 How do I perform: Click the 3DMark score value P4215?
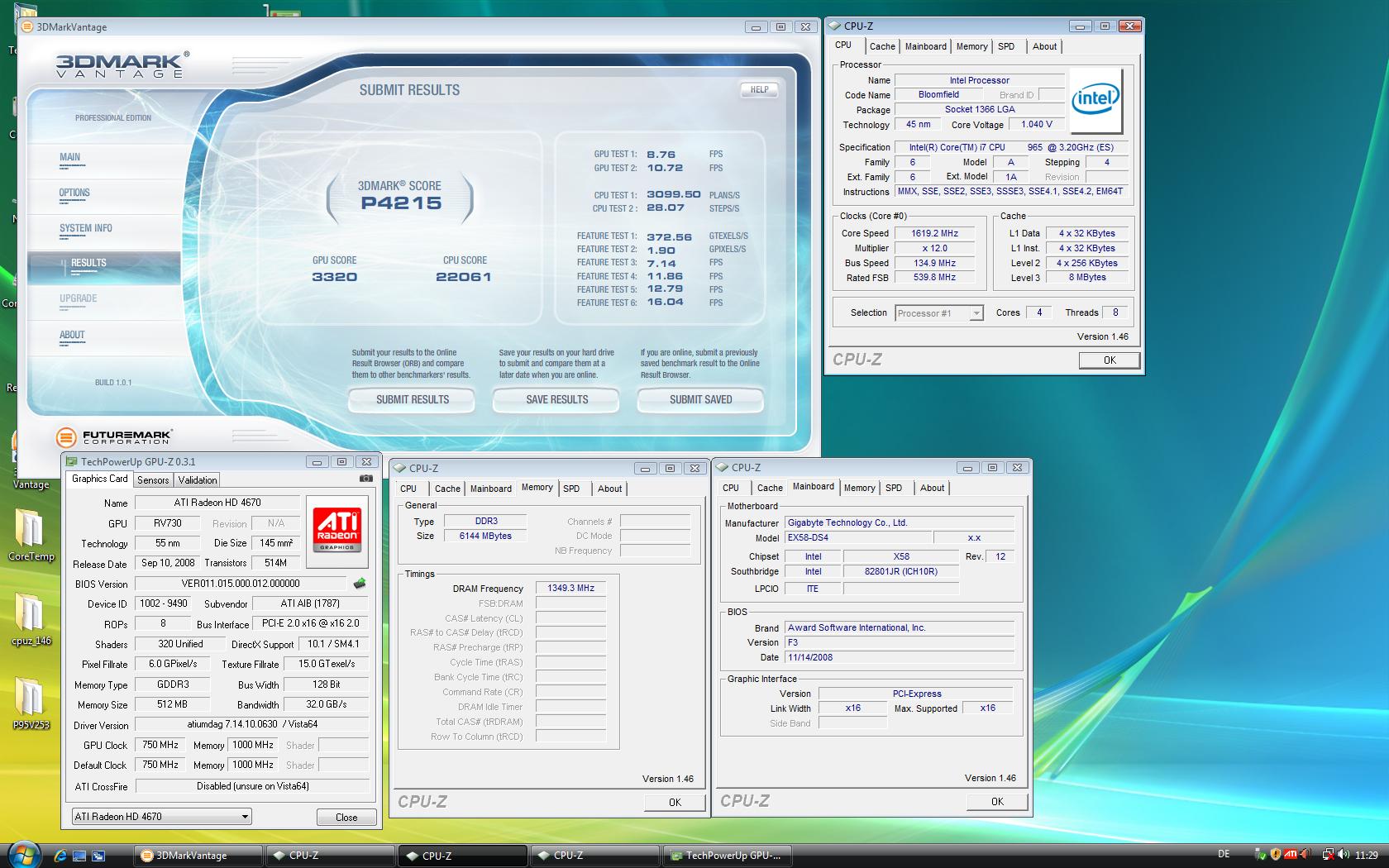[x=401, y=203]
